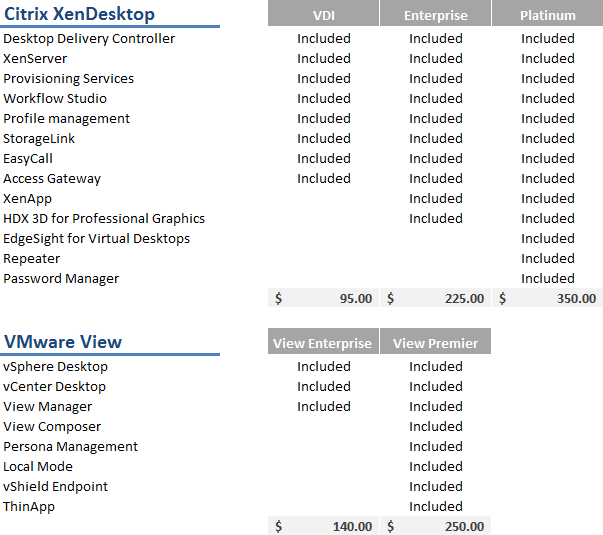Select EdgeSight for Virtual Desktops label

[x=97, y=238]
